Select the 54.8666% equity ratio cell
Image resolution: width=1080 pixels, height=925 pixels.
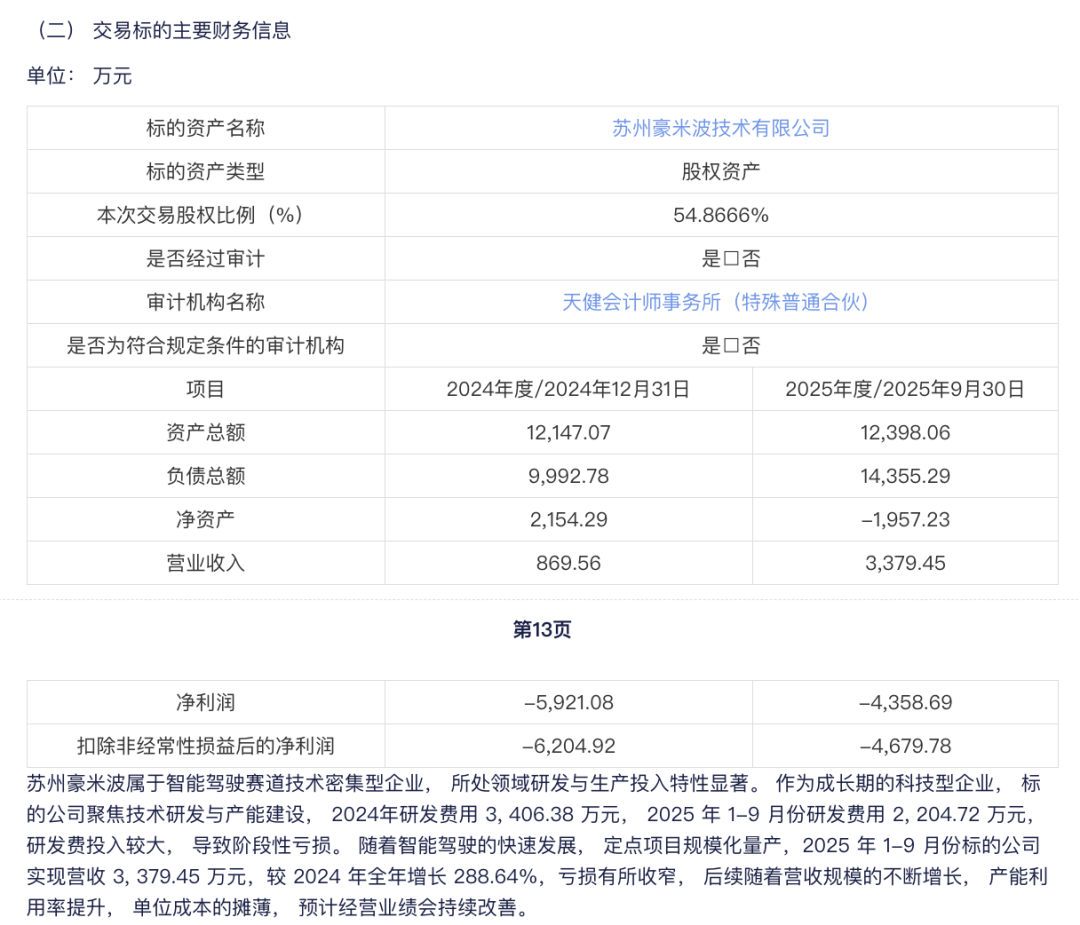coord(720,215)
